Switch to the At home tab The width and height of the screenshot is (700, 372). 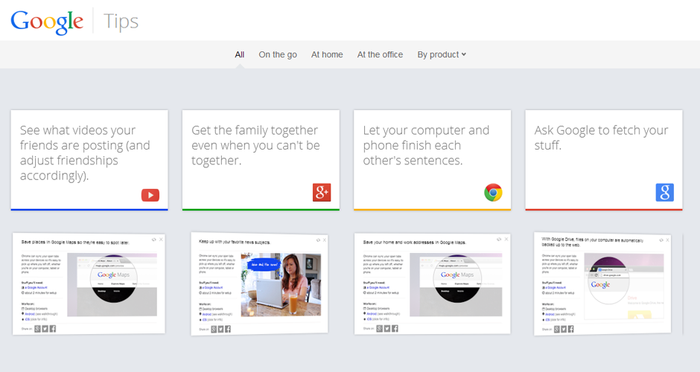pyautogui.click(x=327, y=54)
